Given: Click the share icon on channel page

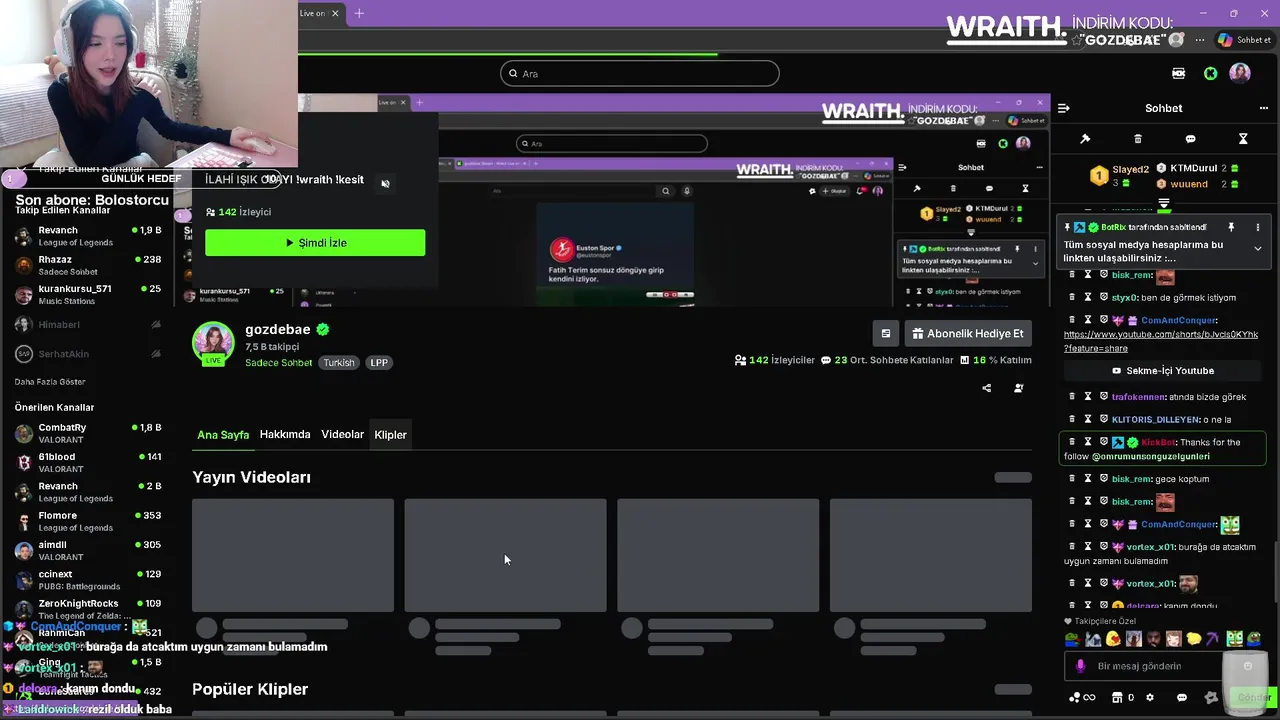Looking at the screenshot, I should point(987,388).
